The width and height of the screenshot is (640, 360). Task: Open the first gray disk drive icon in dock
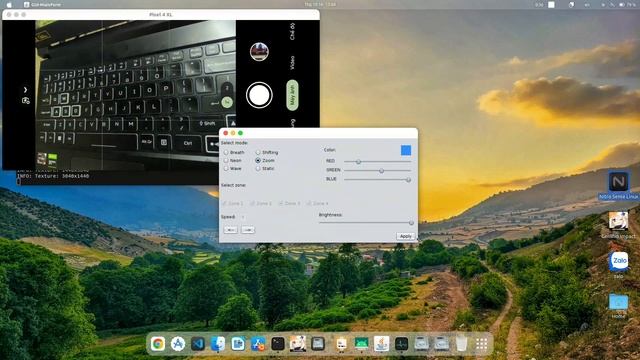click(421, 344)
